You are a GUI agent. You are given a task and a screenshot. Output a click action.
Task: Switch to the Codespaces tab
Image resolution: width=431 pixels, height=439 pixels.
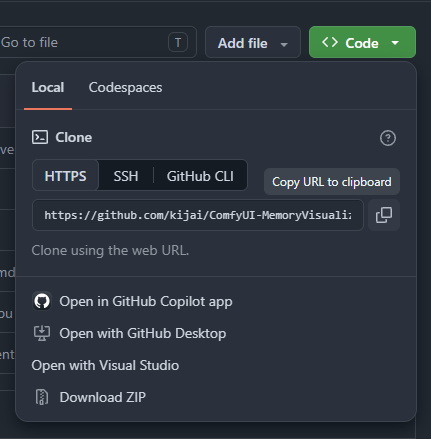(125, 88)
